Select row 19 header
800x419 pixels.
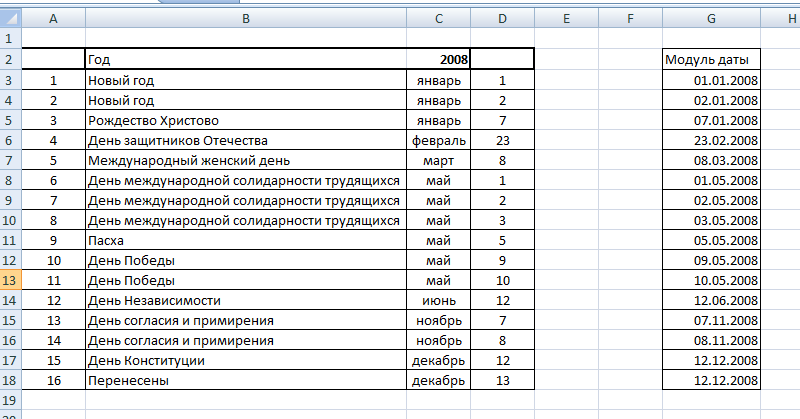pyautogui.click(x=10, y=400)
